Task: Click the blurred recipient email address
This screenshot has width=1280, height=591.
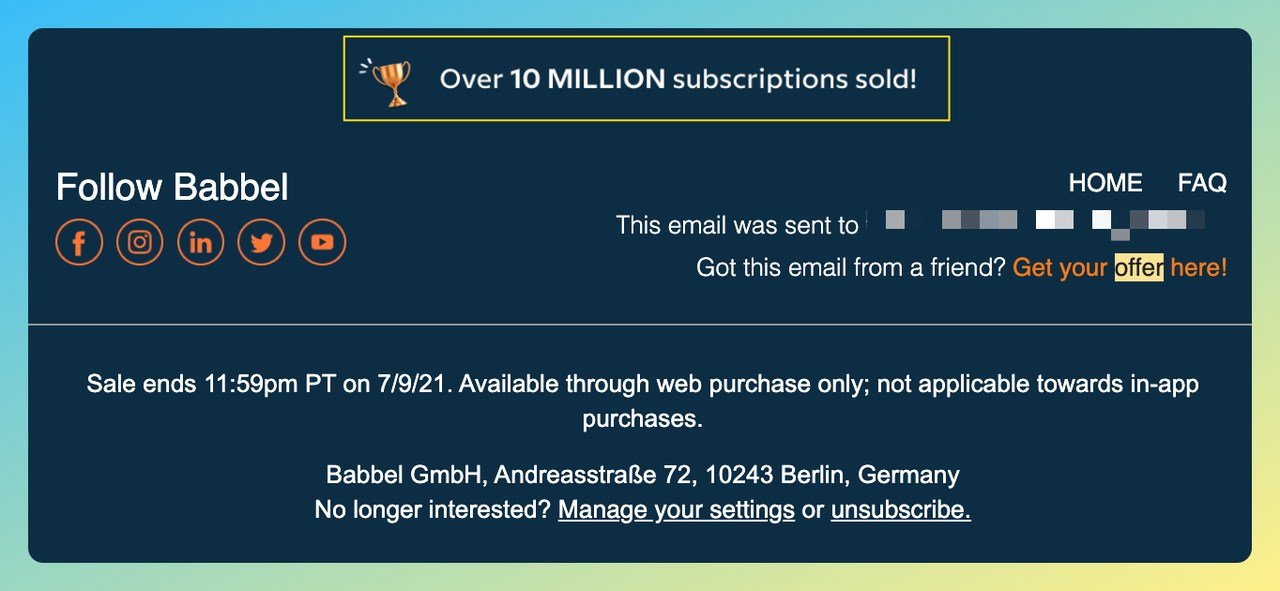Action: [x=1035, y=222]
